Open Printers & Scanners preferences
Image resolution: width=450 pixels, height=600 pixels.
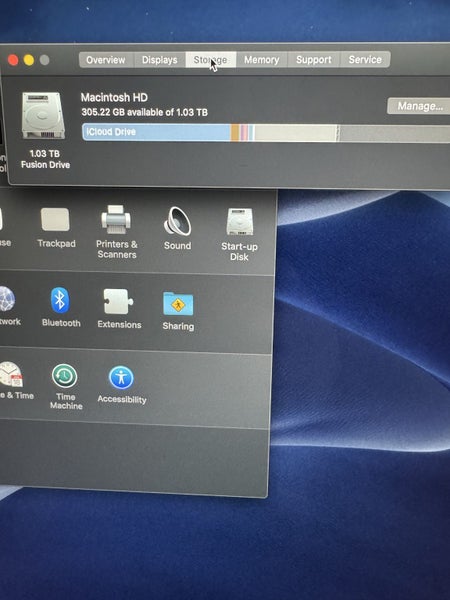116,232
